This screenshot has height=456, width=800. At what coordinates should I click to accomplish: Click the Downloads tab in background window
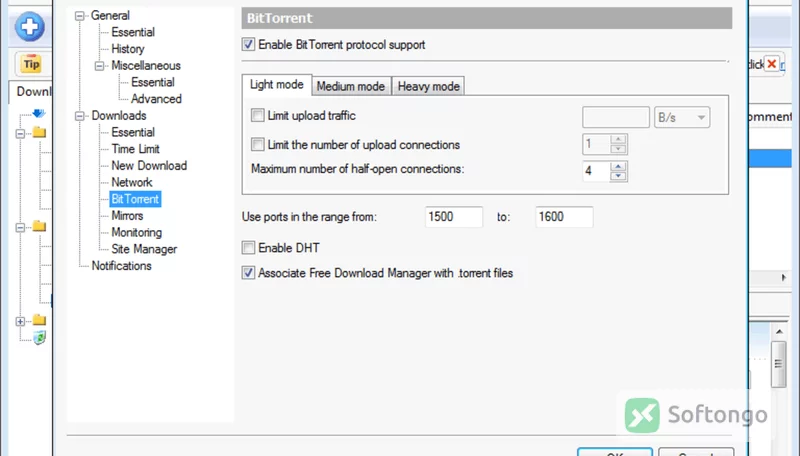[x=32, y=92]
